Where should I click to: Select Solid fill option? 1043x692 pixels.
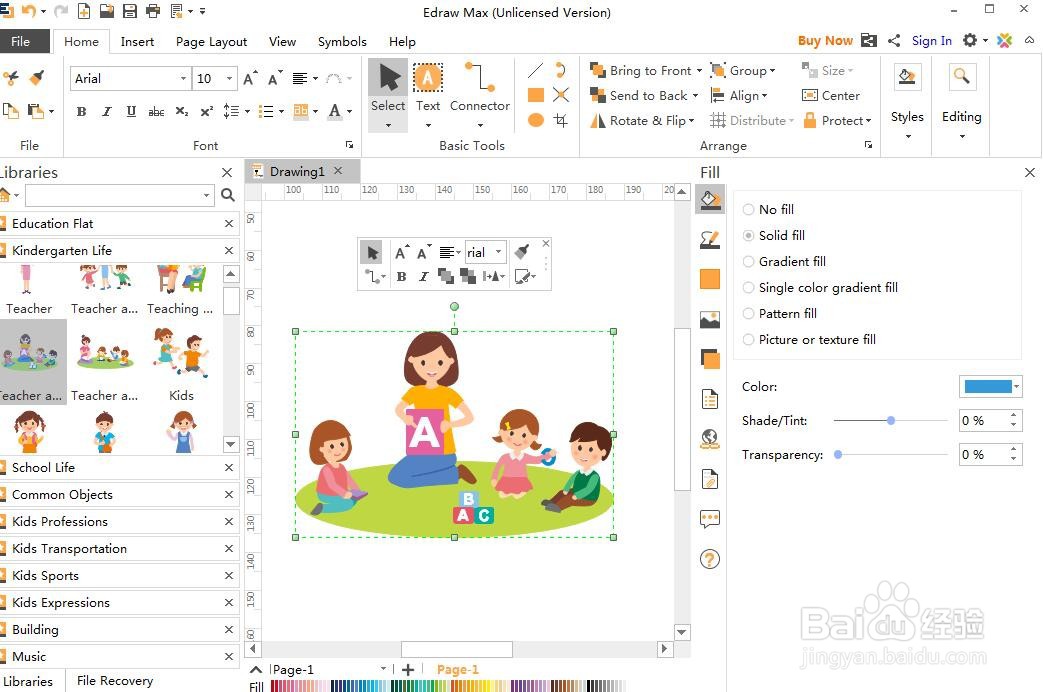coord(774,235)
